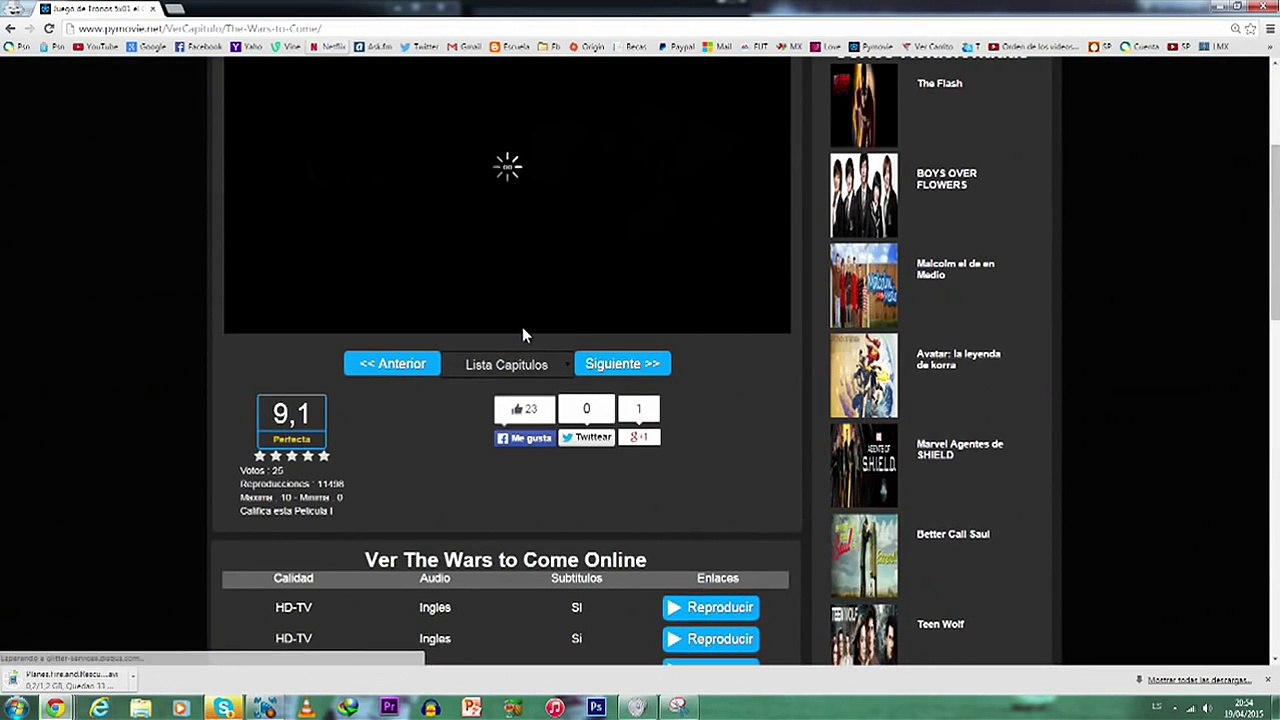
Task: Click the video player loading area
Action: point(507,196)
